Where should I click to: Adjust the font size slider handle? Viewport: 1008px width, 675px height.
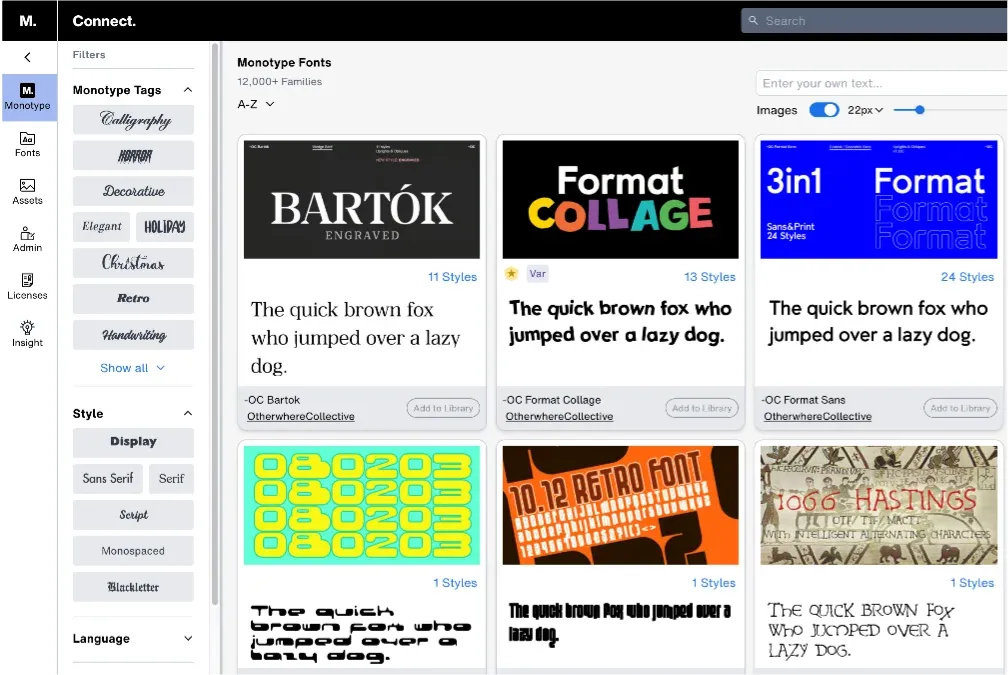tap(920, 110)
